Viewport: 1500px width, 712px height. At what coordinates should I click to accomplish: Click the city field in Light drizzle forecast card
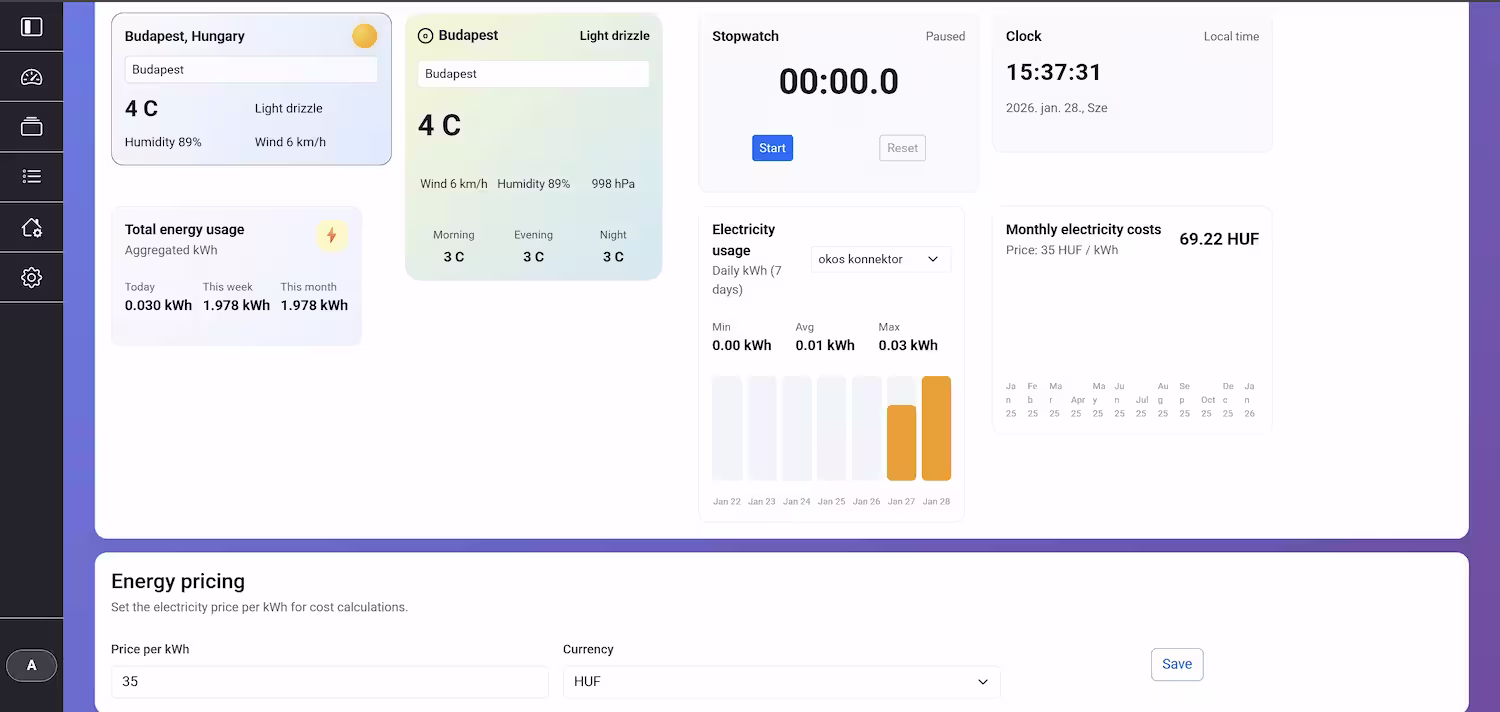coord(533,74)
